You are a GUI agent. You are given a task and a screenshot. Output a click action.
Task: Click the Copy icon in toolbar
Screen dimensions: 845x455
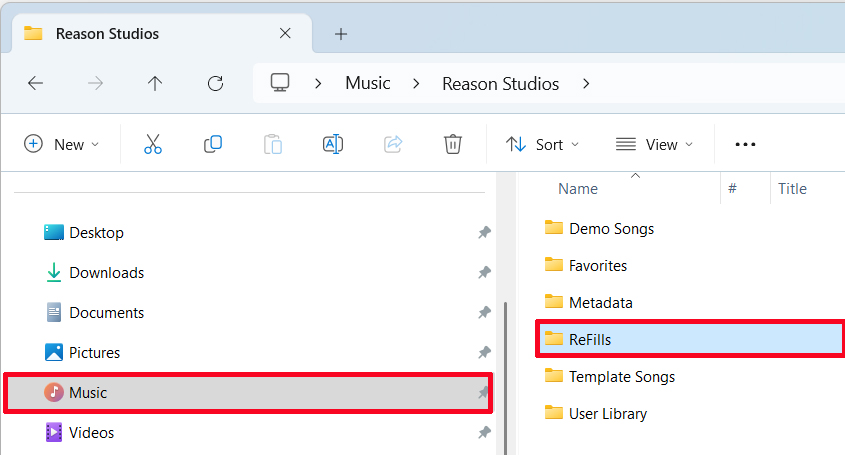point(213,144)
